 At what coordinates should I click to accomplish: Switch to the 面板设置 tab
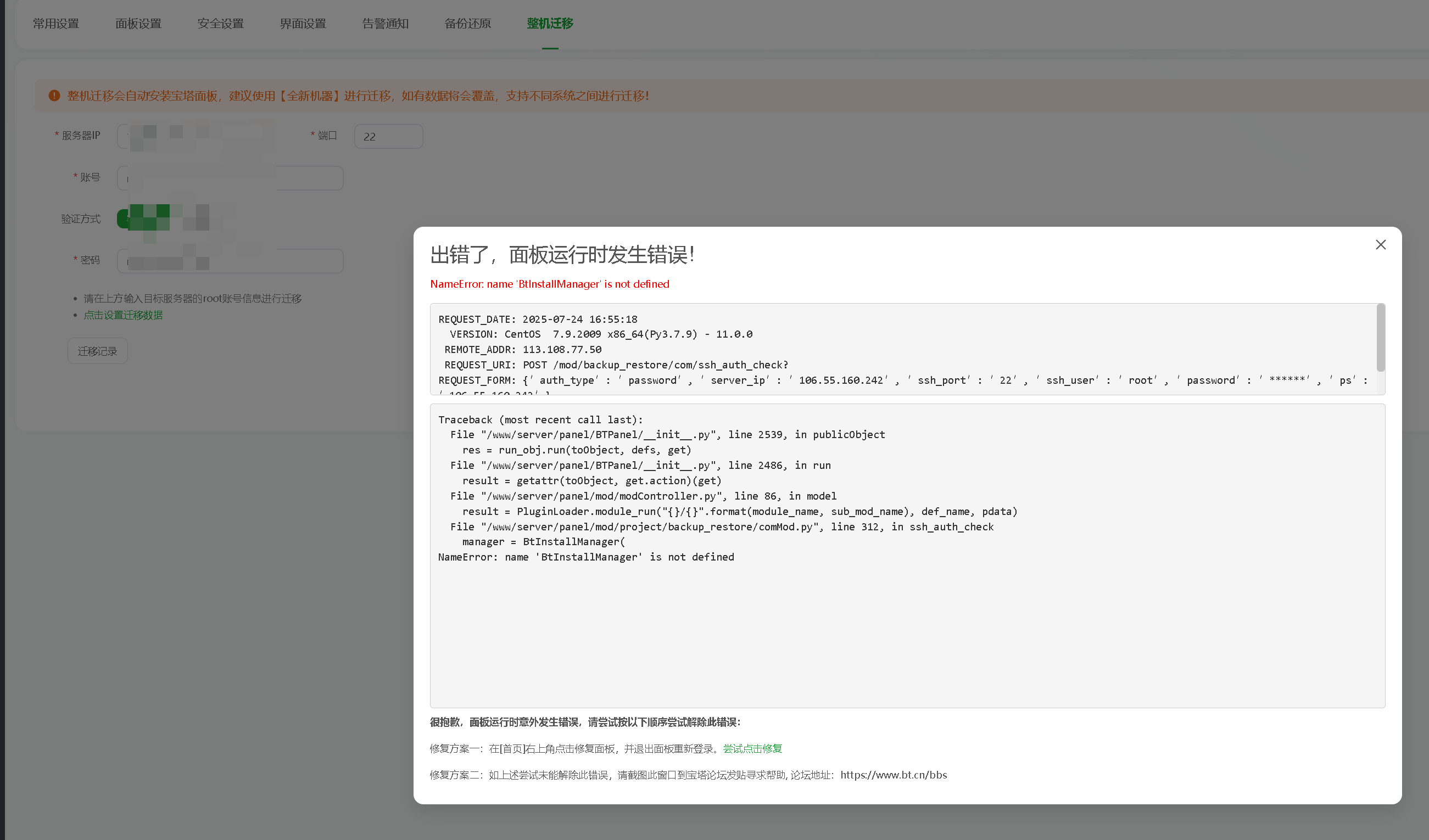tap(138, 23)
